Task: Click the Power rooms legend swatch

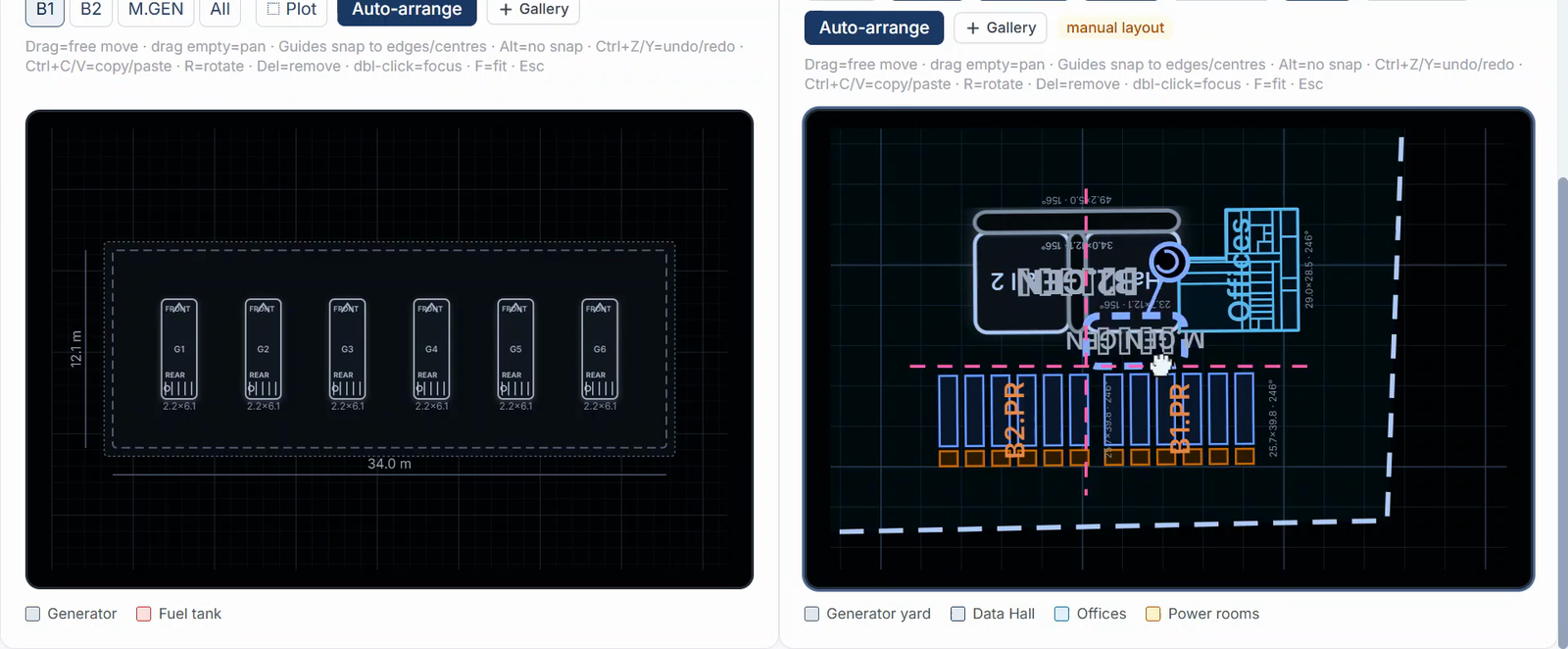Action: 1153,614
